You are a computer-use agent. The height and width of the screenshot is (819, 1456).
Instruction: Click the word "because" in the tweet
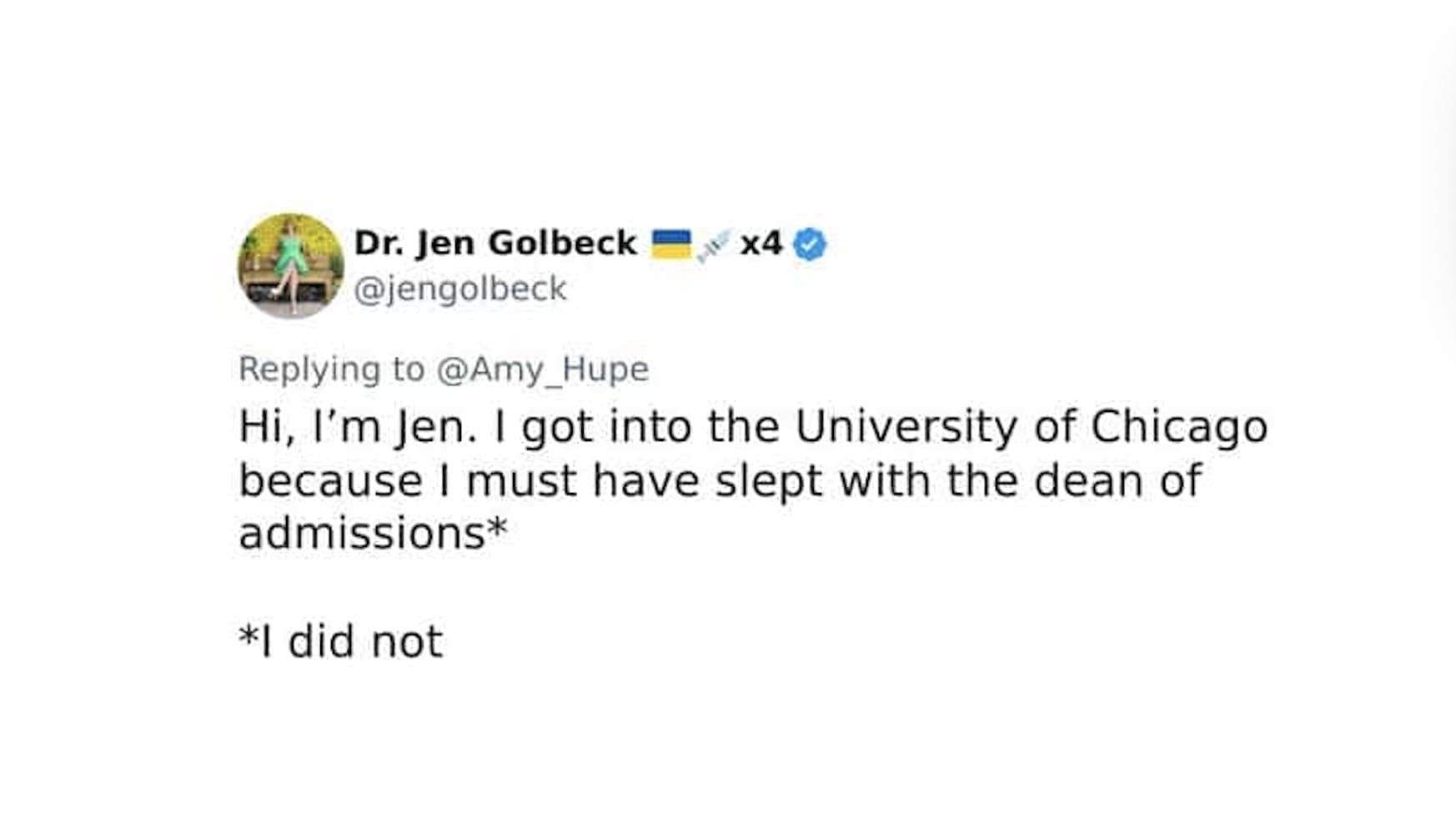pos(331,481)
